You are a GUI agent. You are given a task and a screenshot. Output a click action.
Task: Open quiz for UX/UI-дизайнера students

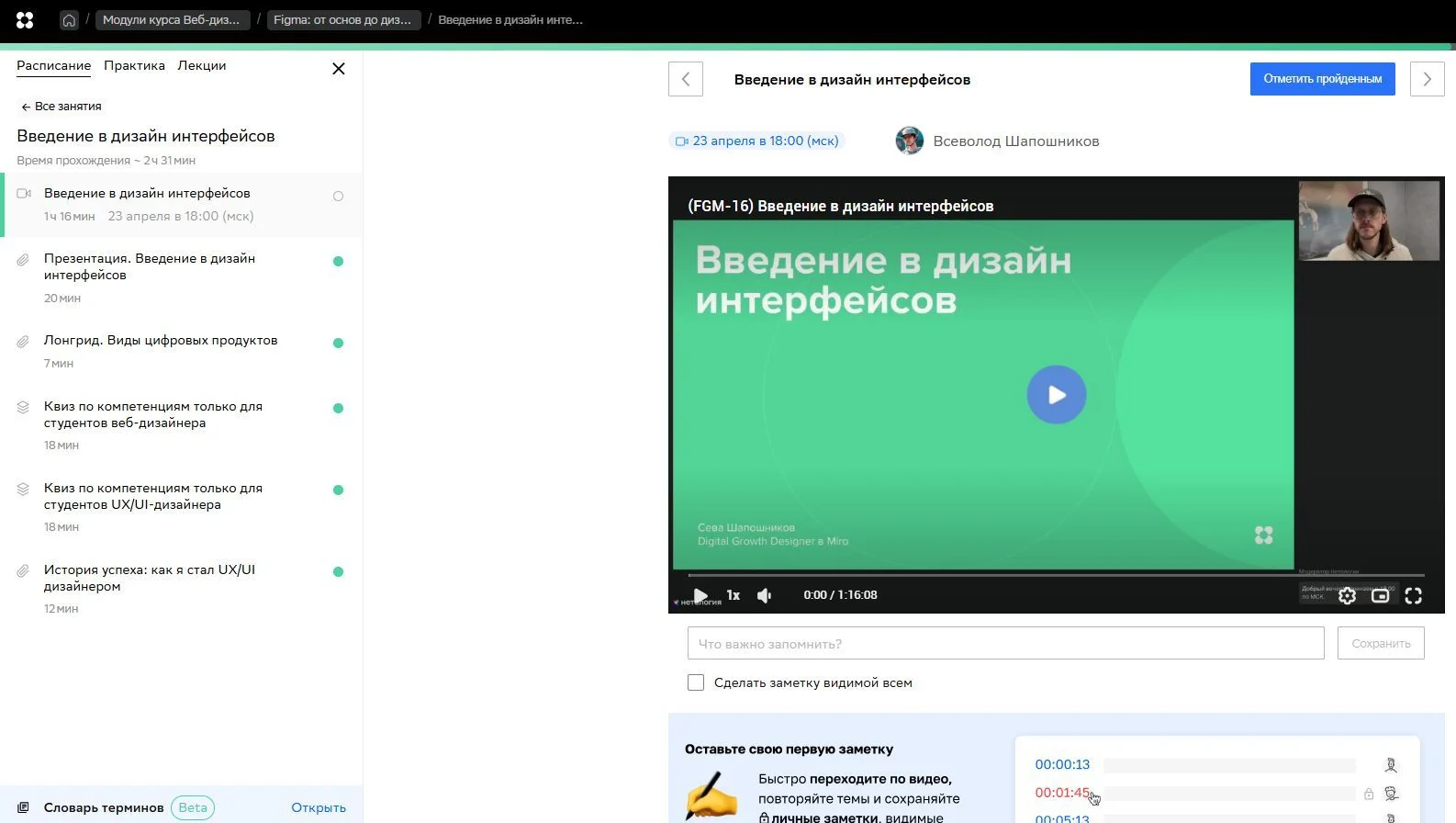[182, 506]
